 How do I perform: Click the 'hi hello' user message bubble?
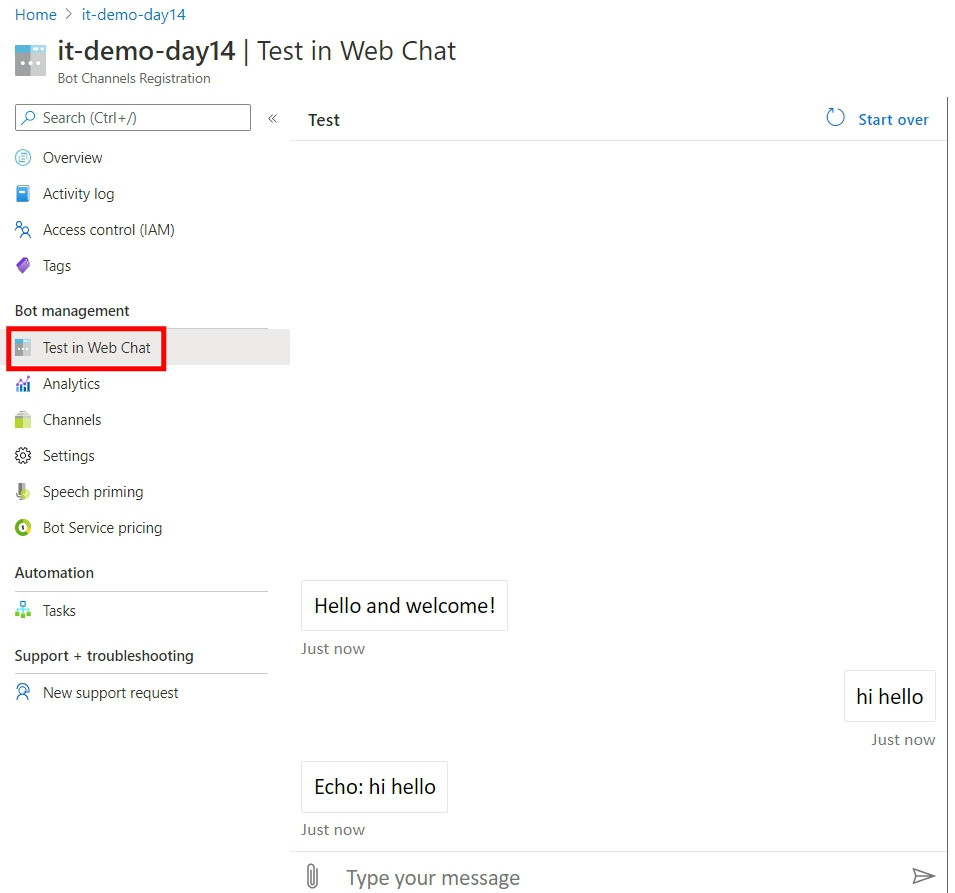click(x=889, y=696)
